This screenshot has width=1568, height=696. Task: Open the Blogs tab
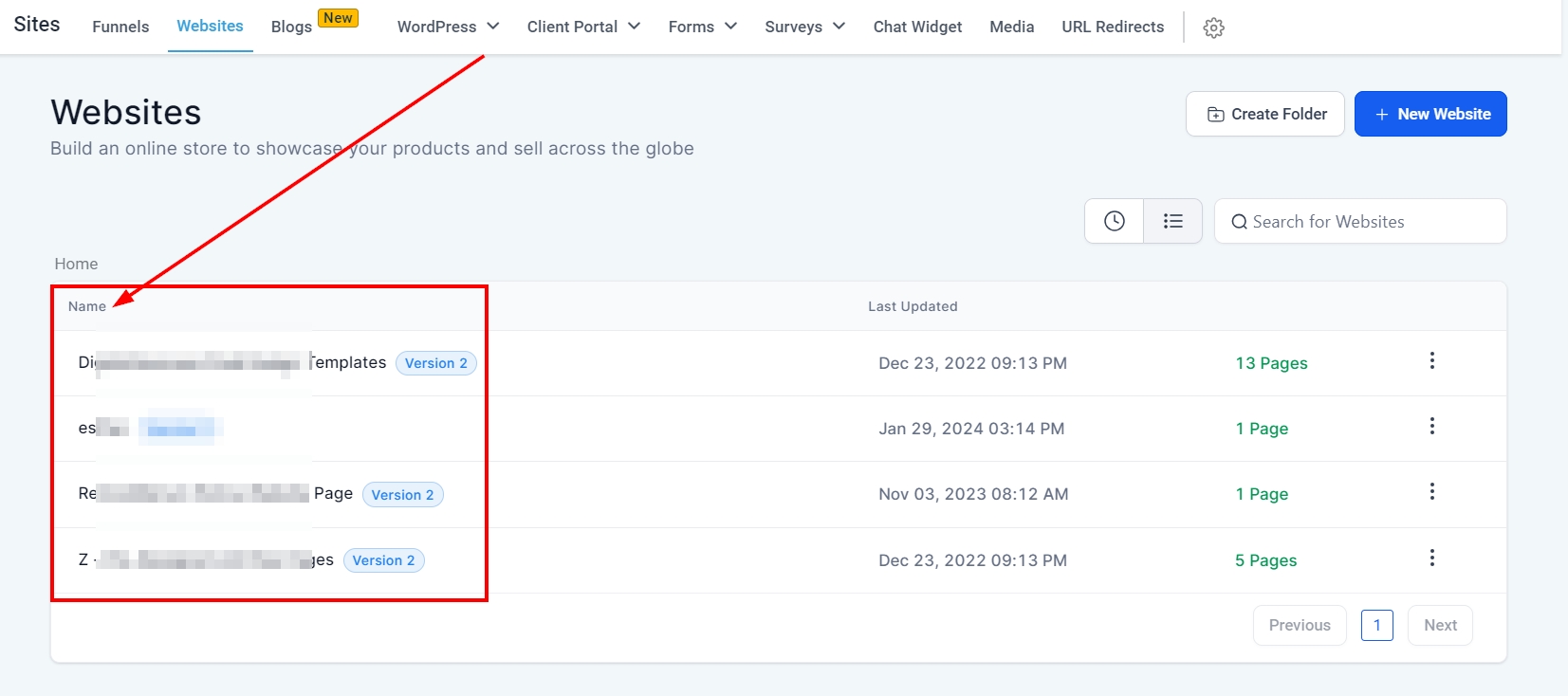click(291, 27)
